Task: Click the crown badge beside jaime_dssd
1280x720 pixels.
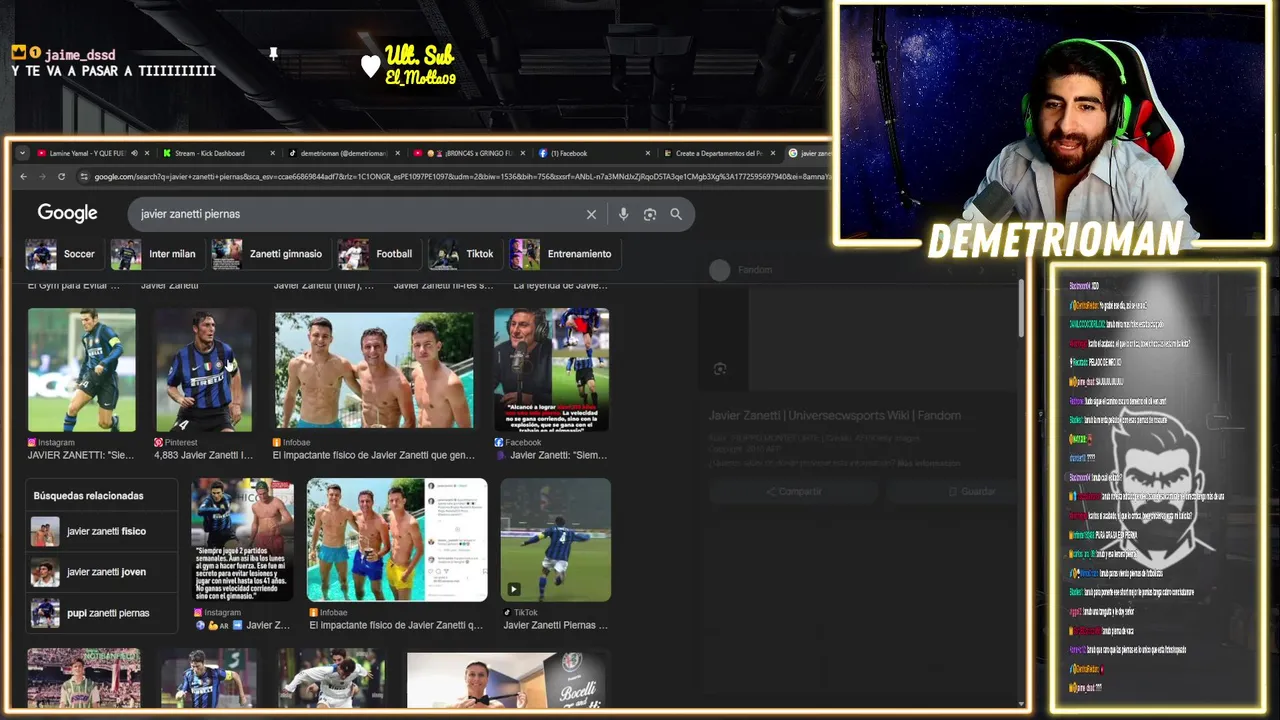Action: click(x=19, y=53)
